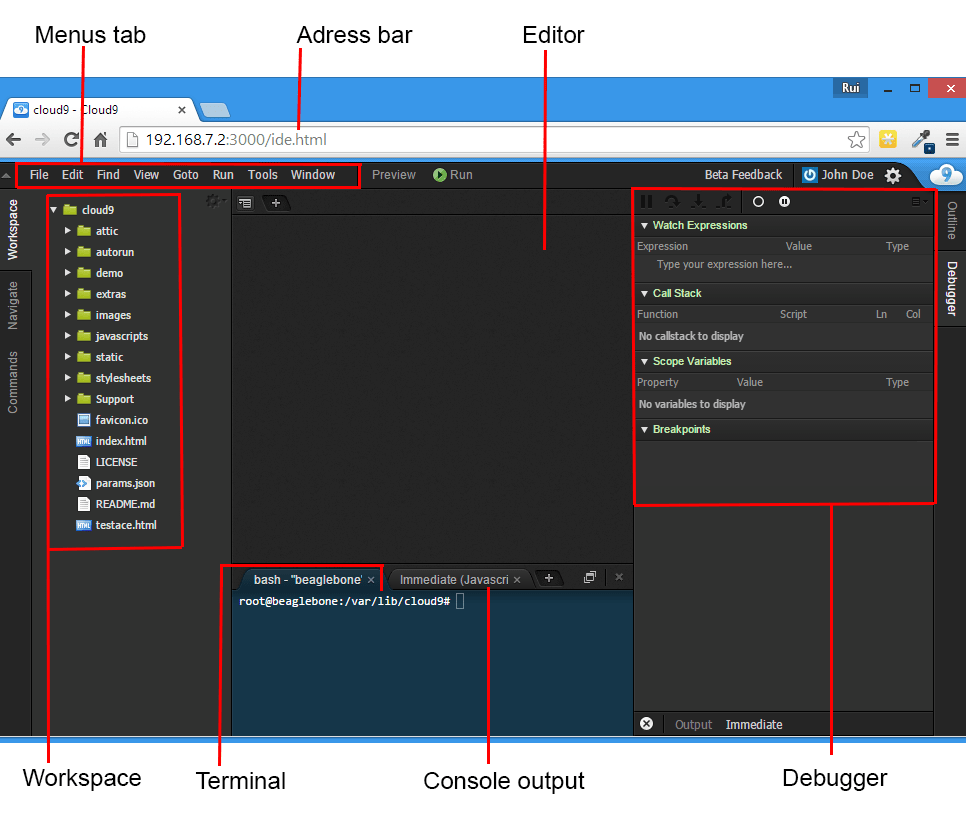Switch to the Immediate (Javascript) console tab

click(x=454, y=580)
